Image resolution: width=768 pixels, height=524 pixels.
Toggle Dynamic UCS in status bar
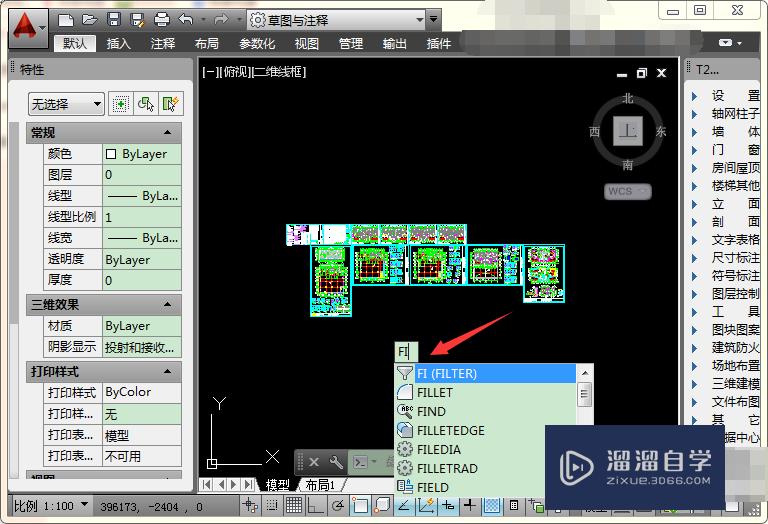(426, 505)
